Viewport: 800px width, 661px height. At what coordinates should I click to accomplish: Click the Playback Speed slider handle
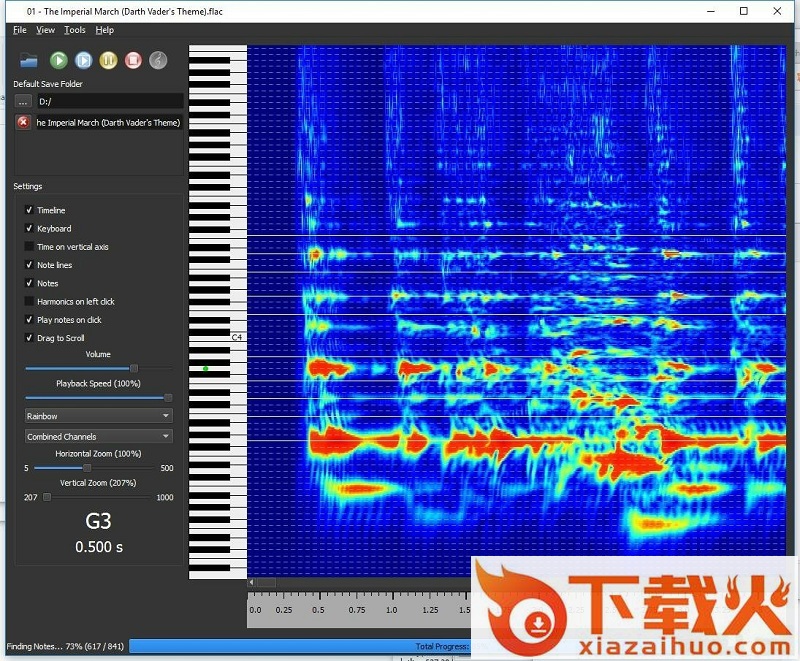[x=168, y=397]
